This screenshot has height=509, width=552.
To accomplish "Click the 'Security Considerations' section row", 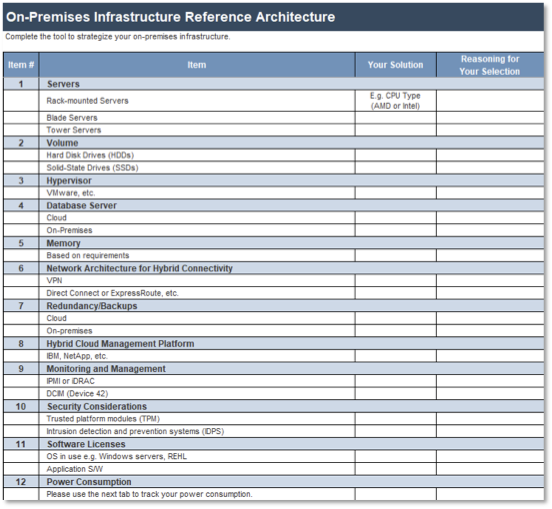I will coord(274,406).
